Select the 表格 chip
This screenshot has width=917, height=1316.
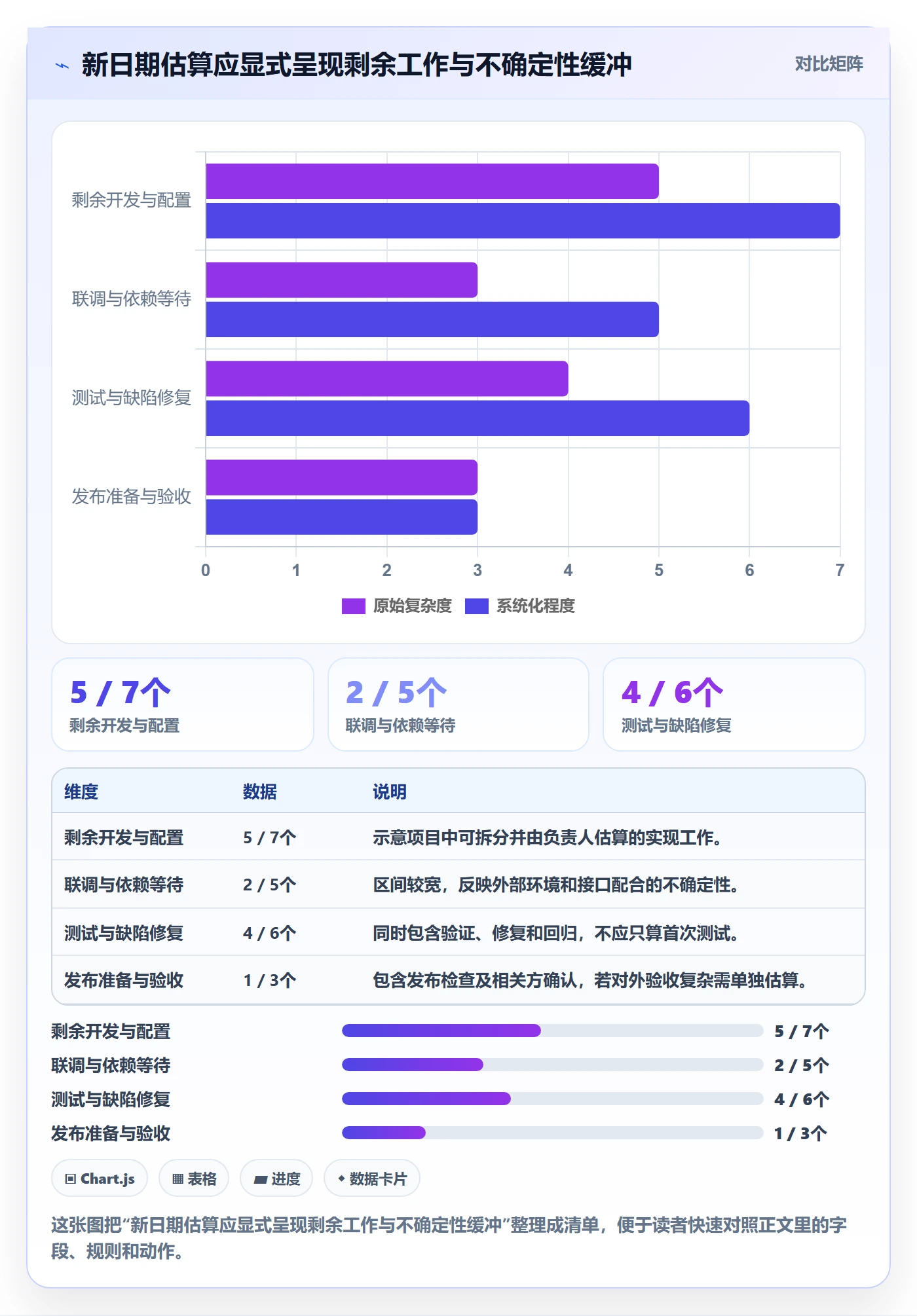click(x=194, y=1179)
